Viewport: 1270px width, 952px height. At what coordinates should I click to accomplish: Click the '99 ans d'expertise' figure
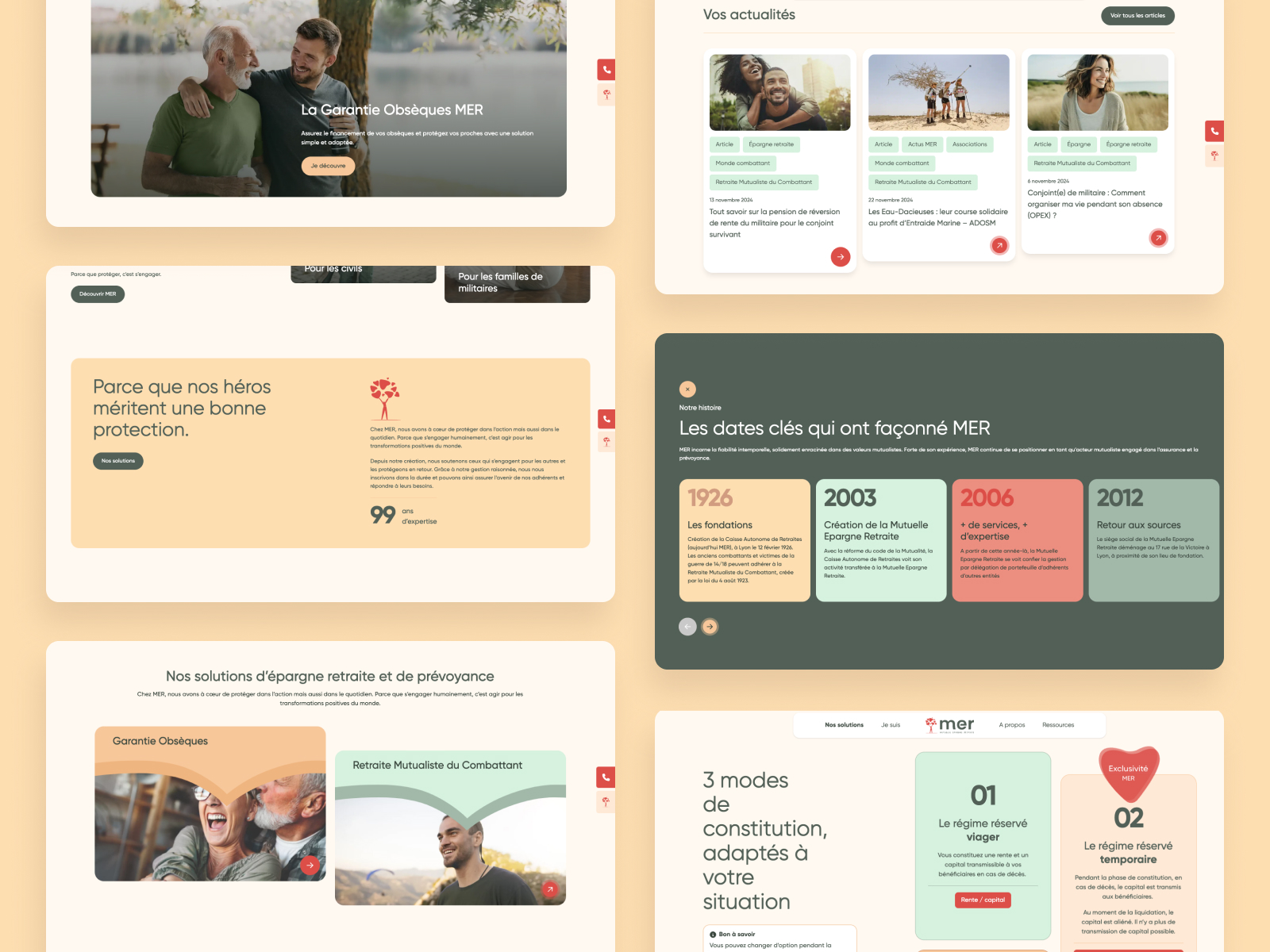coord(404,516)
